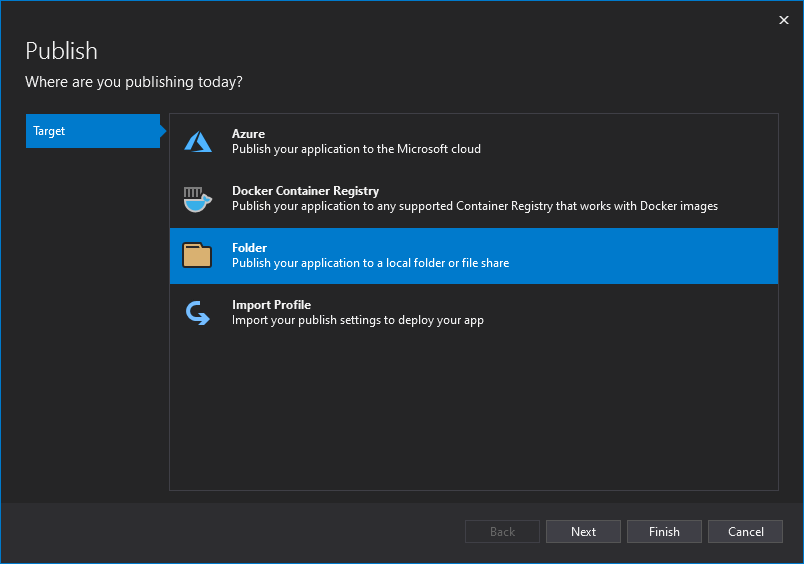Click 'Import your publish settings' description
The image size is (804, 564).
pyautogui.click(x=358, y=320)
